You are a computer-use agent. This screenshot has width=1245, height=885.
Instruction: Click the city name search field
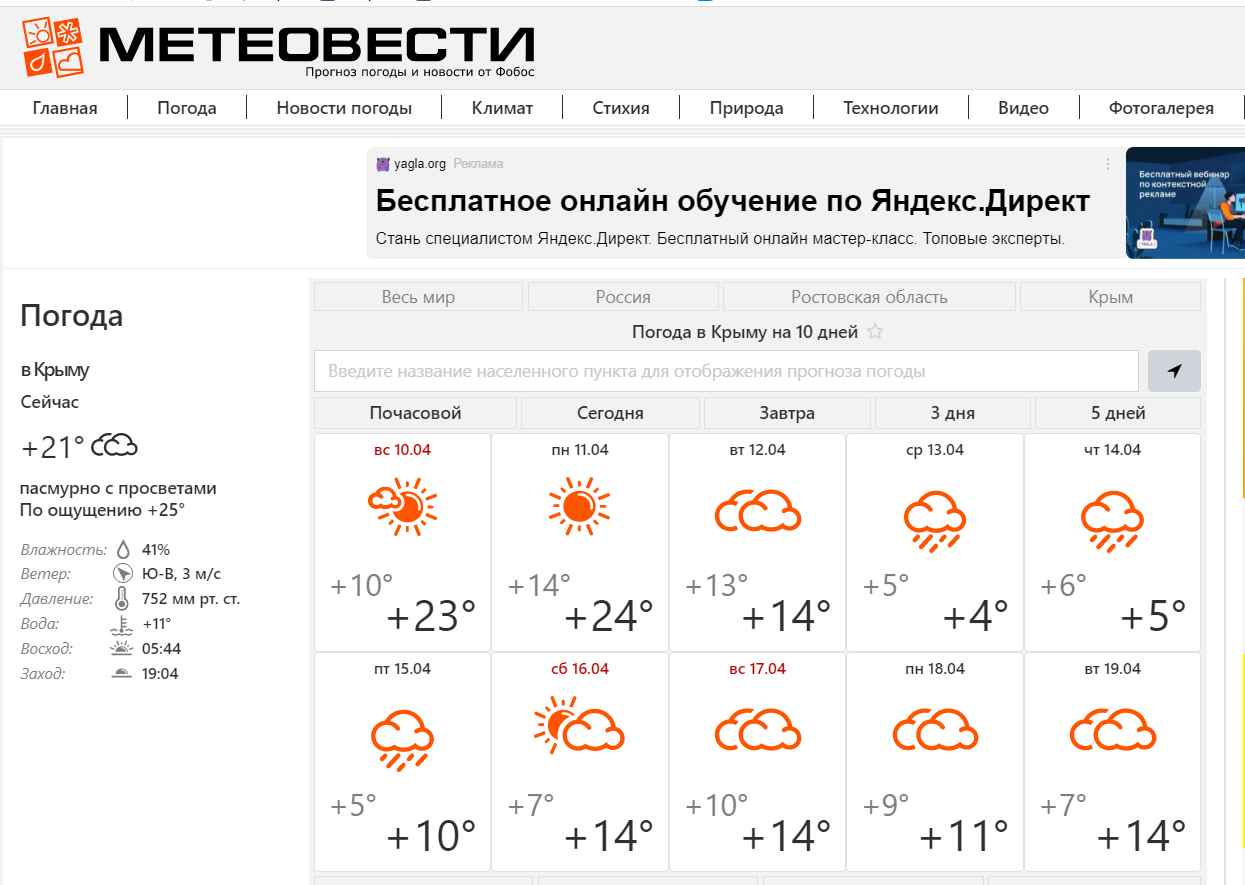click(726, 371)
